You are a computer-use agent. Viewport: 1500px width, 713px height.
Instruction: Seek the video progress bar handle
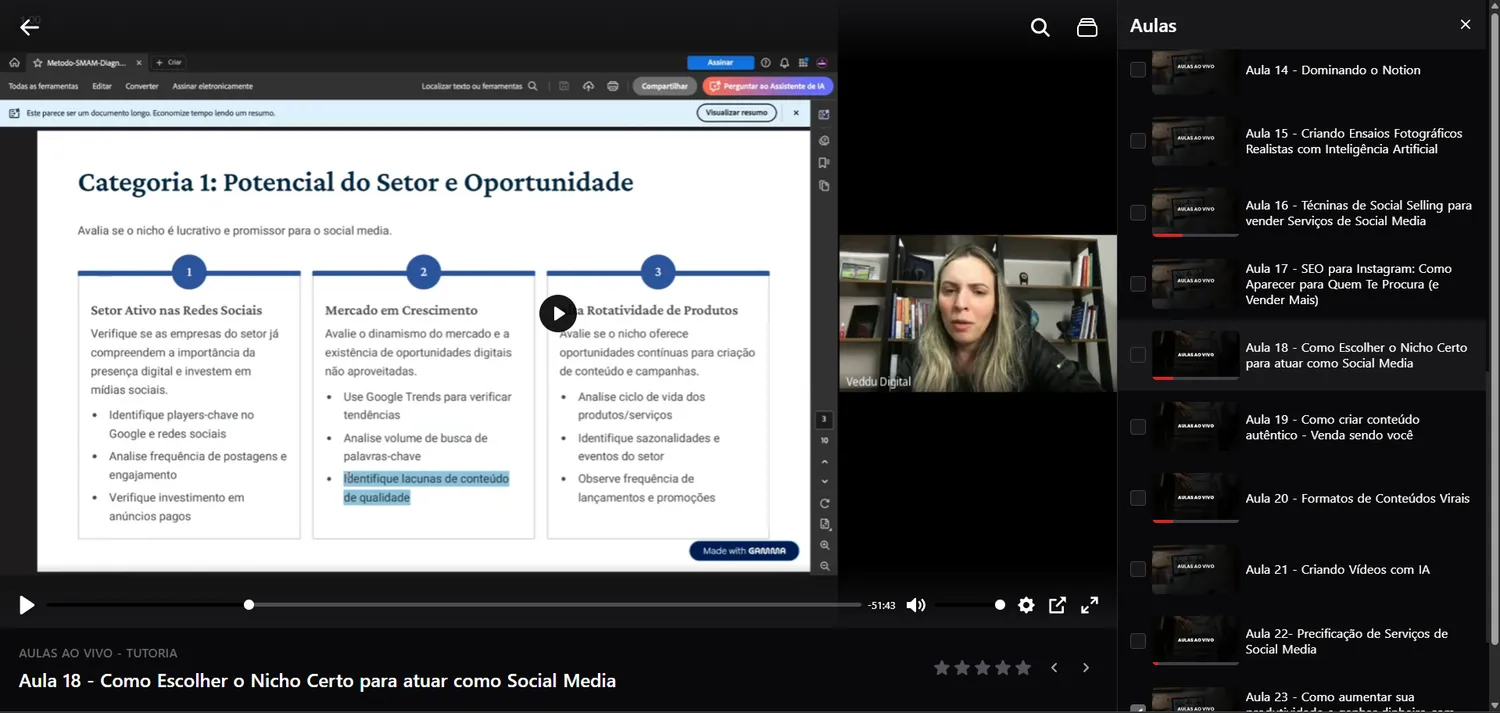coord(249,605)
